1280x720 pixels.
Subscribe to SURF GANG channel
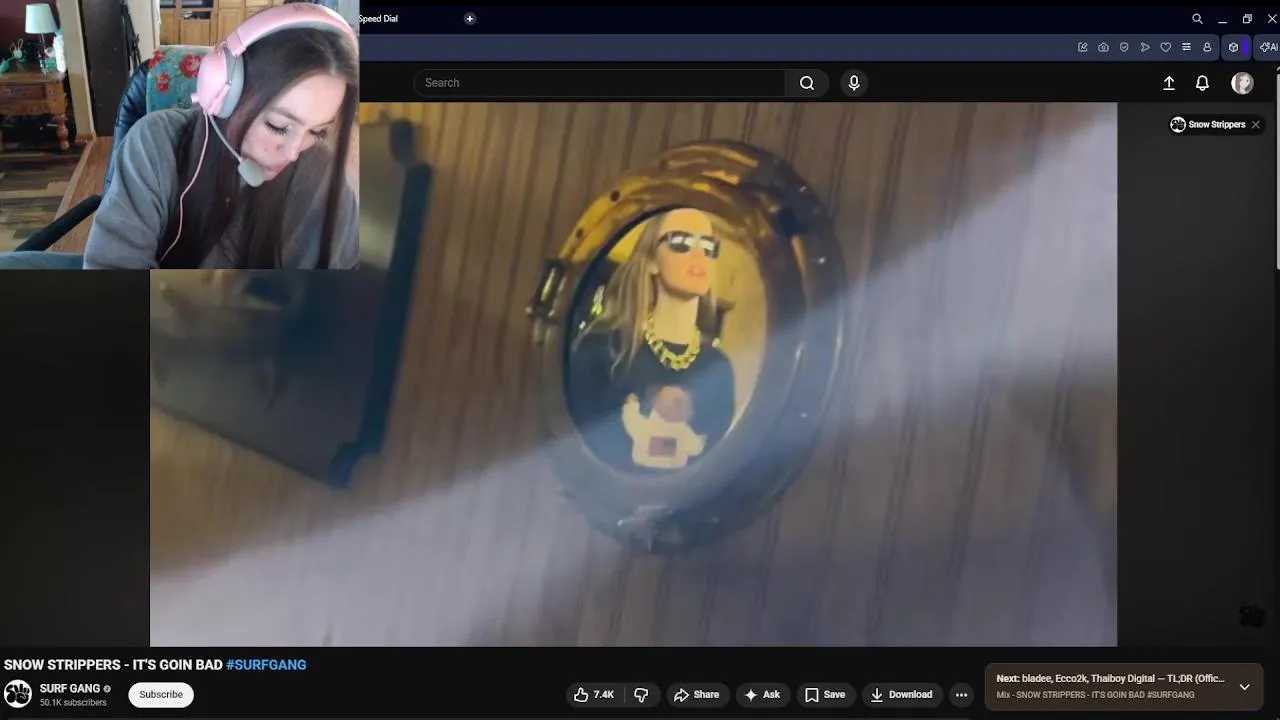[x=161, y=695]
